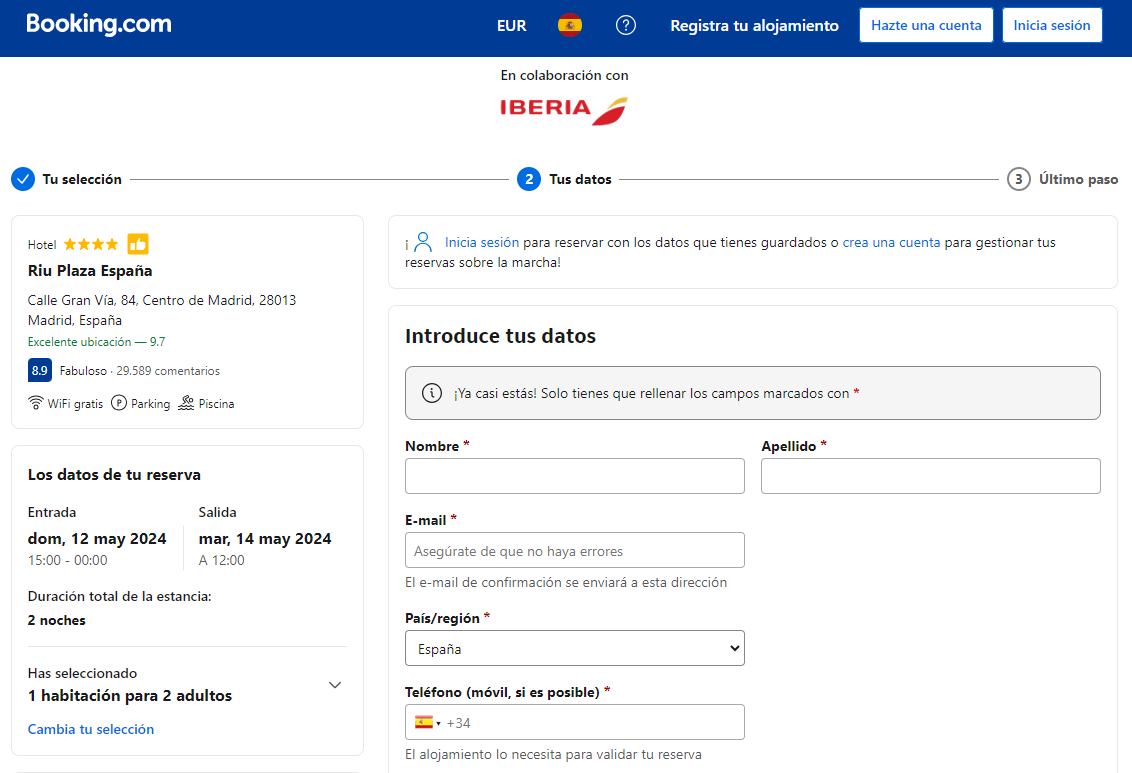Click the Nombre input field
Viewport: 1132px width, 773px height.
coord(574,476)
